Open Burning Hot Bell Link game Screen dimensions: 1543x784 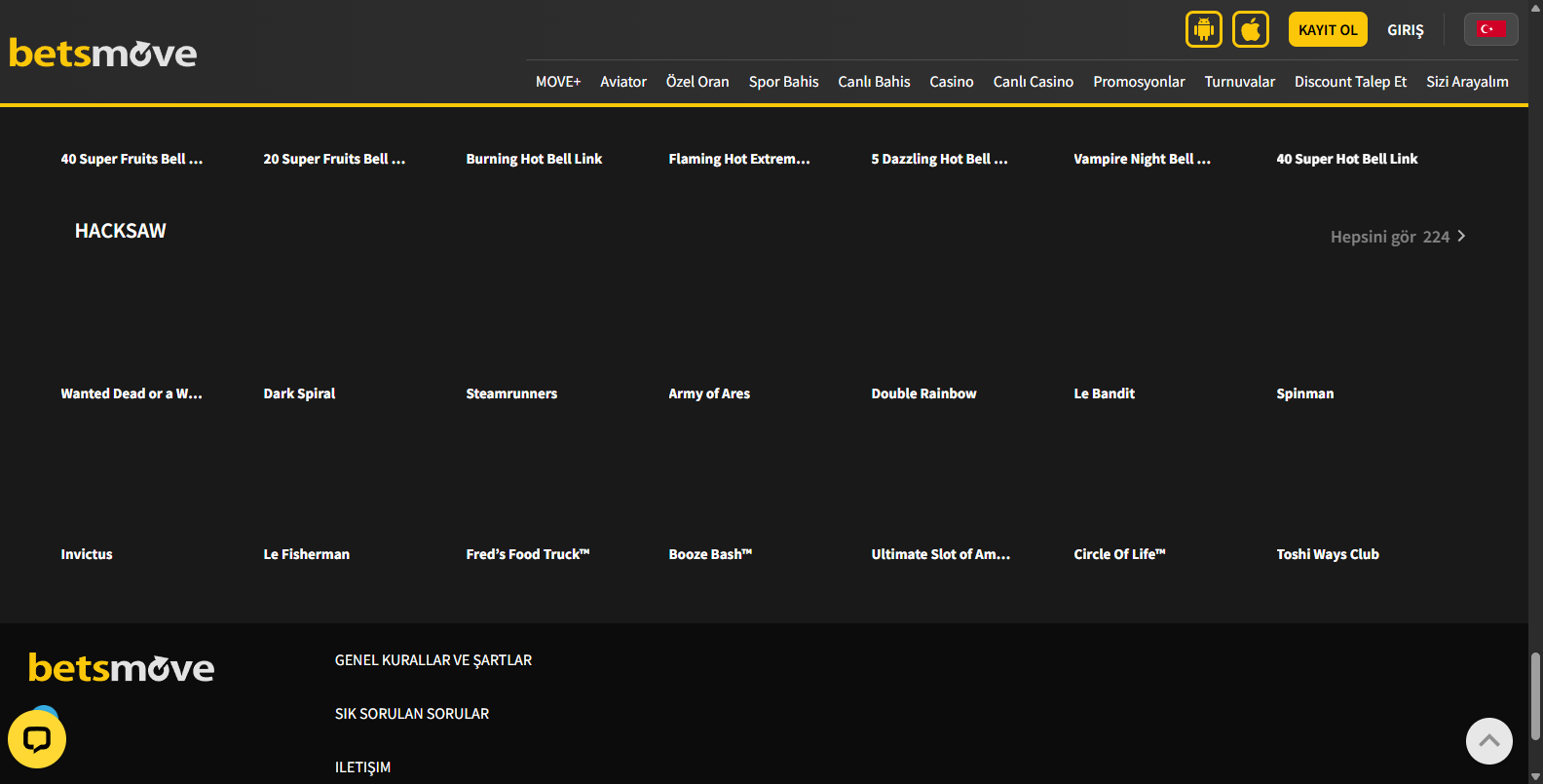534,159
